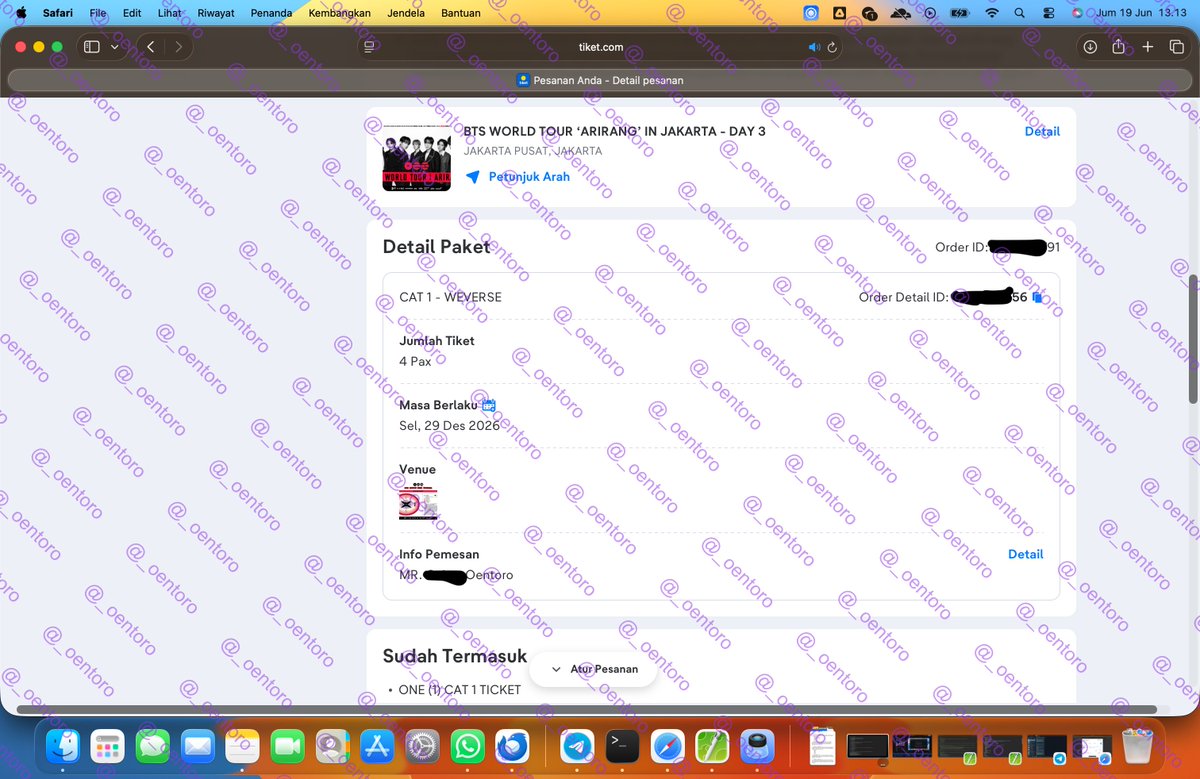Mute the tab audio speaker icon
1200x779 pixels.
click(814, 47)
